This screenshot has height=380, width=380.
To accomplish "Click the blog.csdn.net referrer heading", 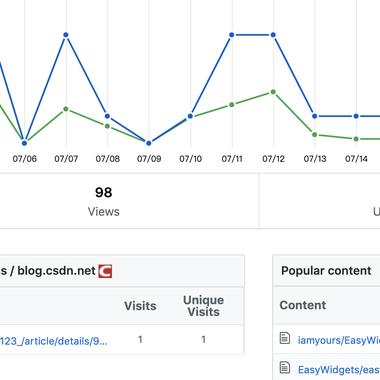I will pyautogui.click(x=56, y=270).
